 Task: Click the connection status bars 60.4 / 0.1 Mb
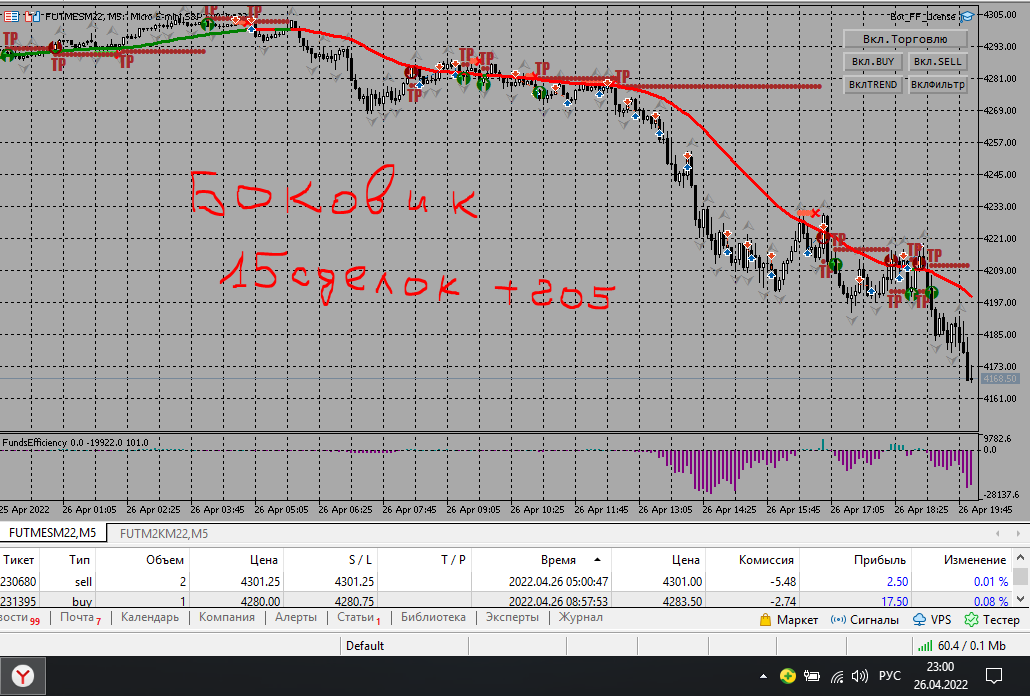pyautogui.click(x=962, y=646)
